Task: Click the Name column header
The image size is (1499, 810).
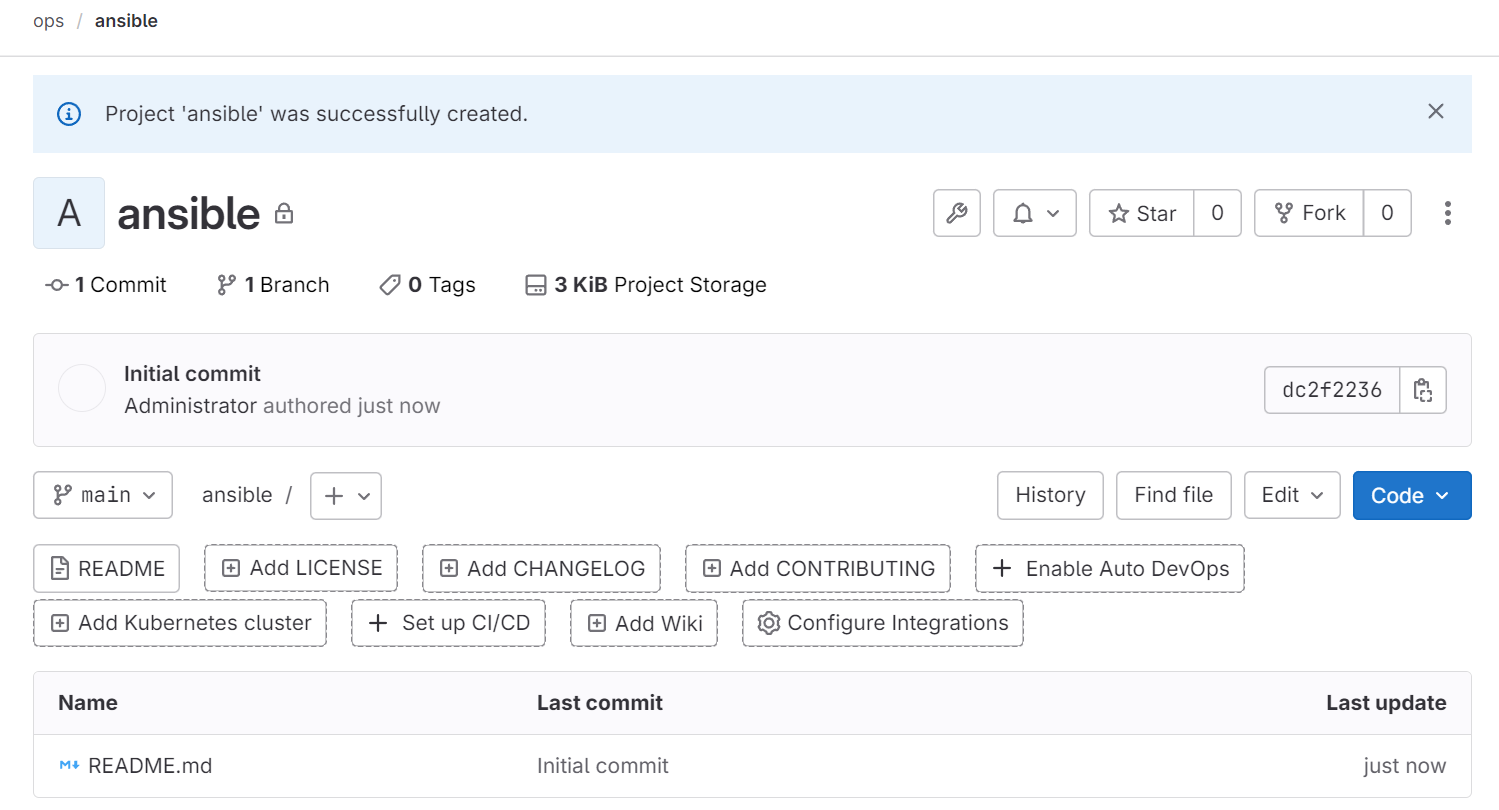Action: (x=88, y=703)
